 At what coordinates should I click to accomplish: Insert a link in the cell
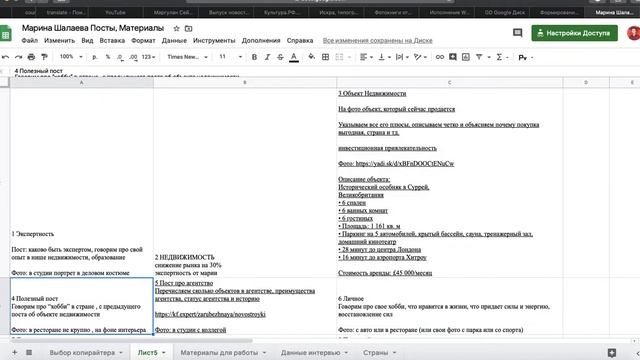[440, 57]
